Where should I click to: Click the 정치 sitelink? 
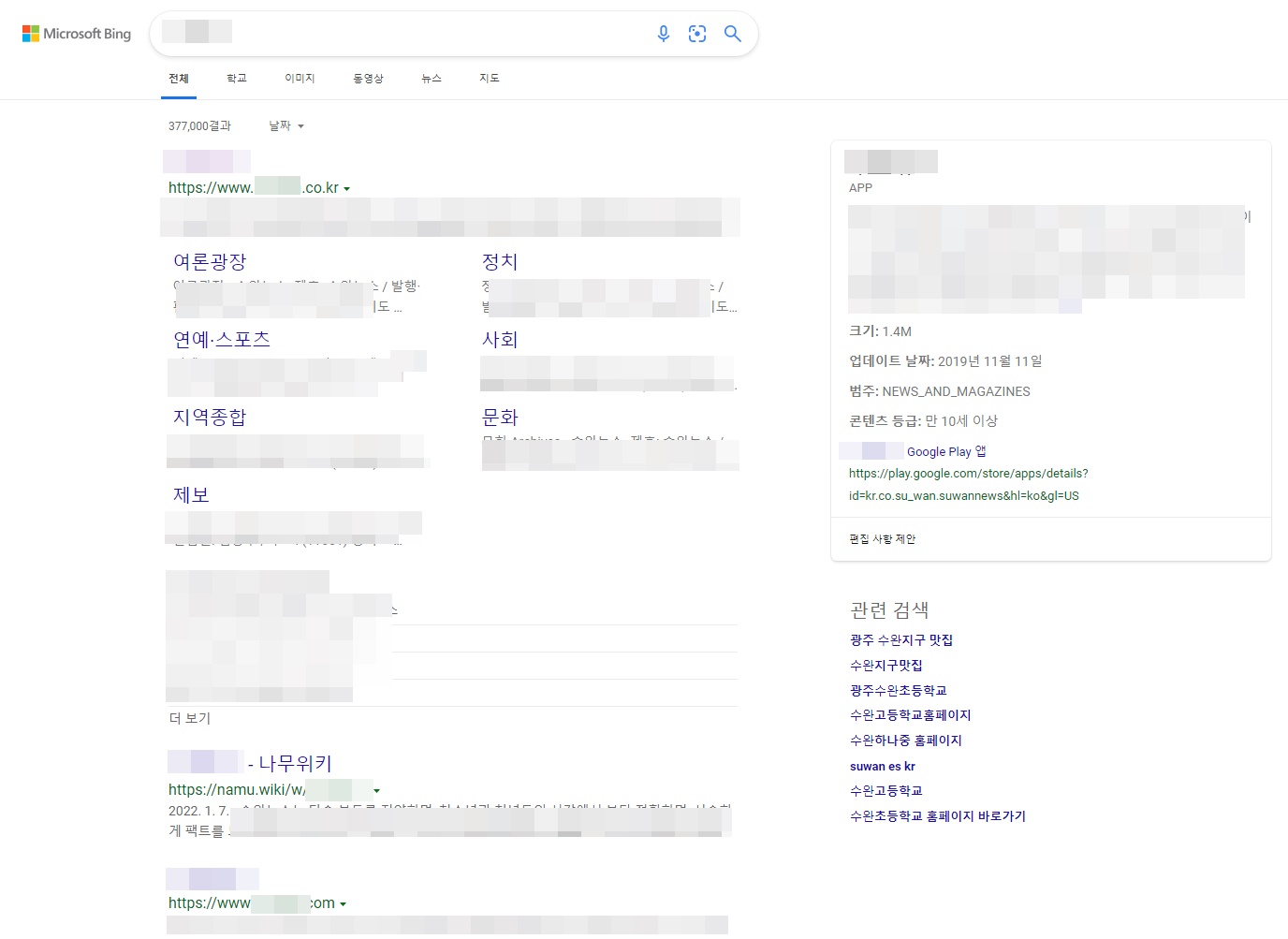coord(499,262)
